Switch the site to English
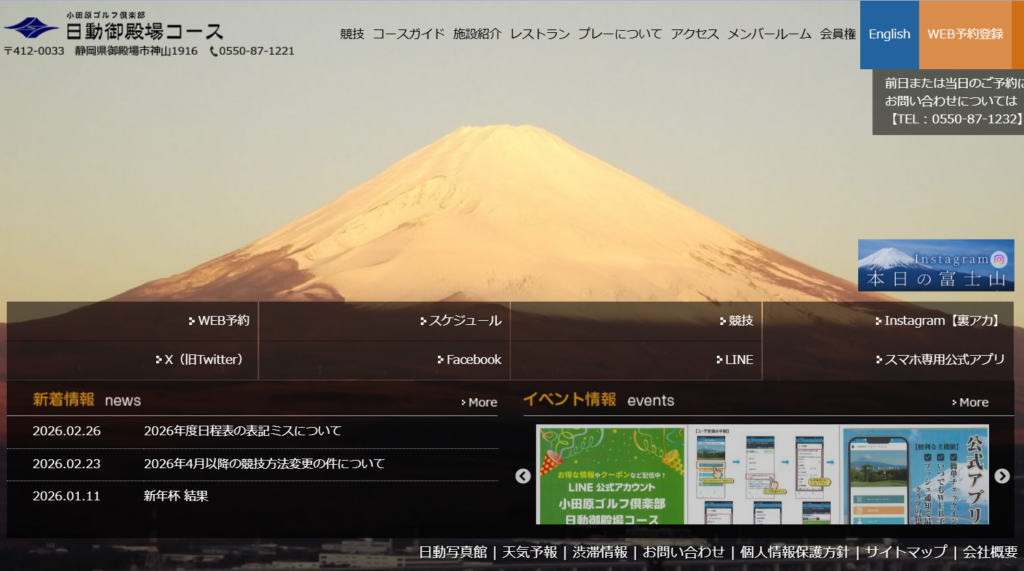The image size is (1024, 571). coord(889,34)
